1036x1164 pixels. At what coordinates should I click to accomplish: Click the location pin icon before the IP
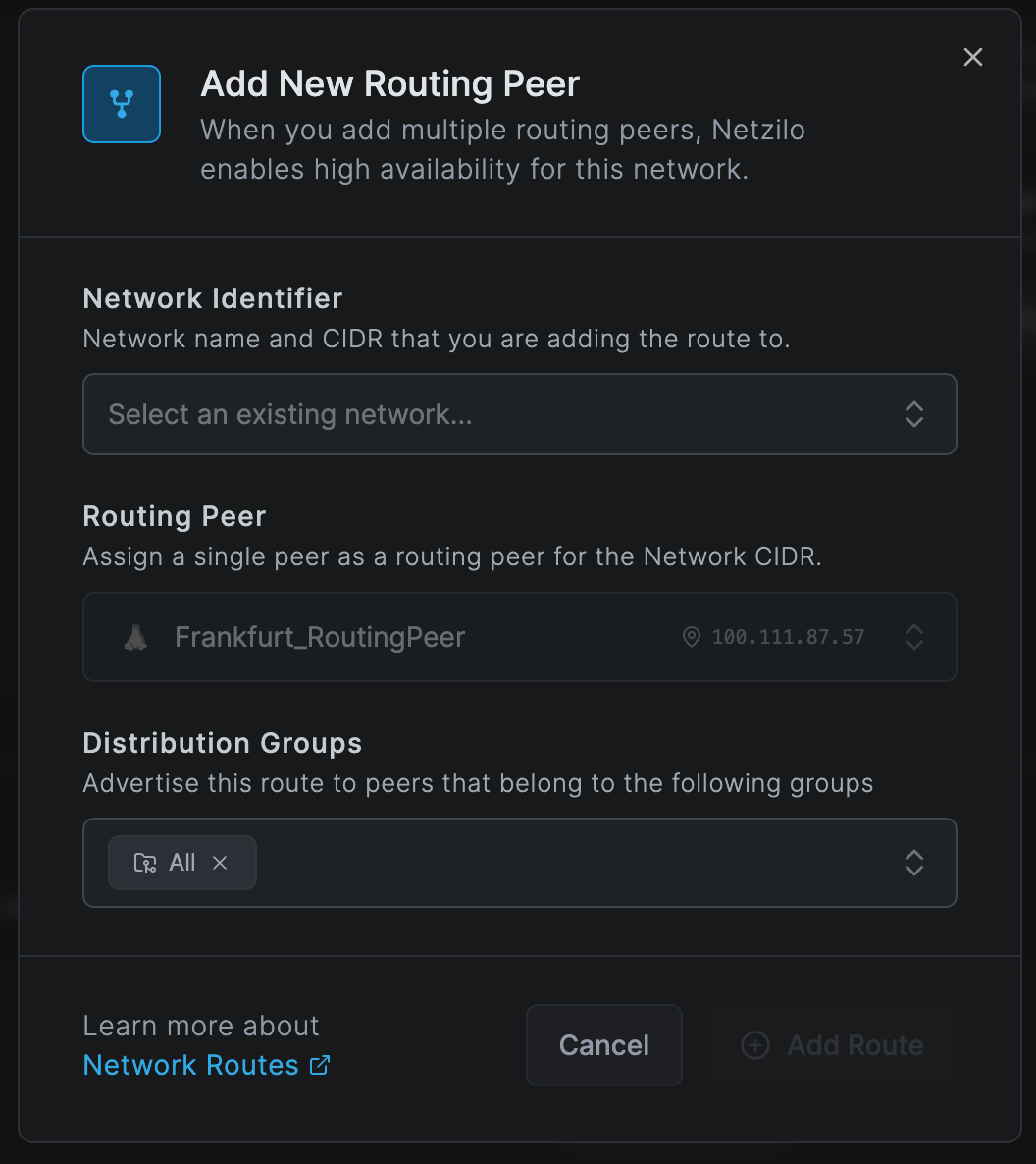691,637
